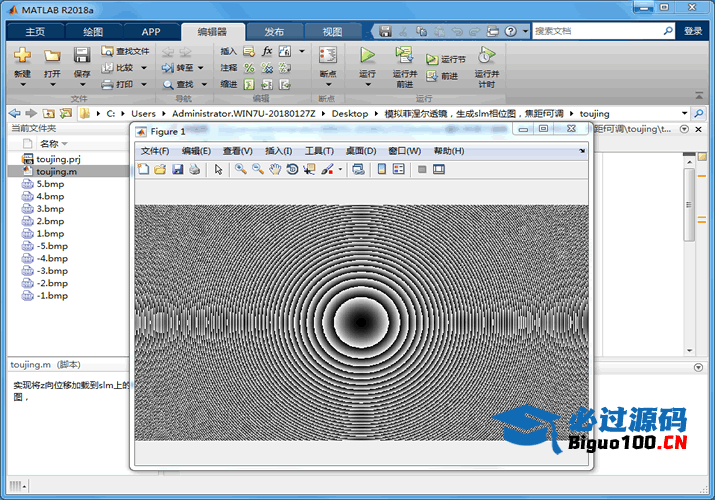Click the Fresnel lens image in Figure 1
Screen dimensions: 715x500
coord(361,322)
